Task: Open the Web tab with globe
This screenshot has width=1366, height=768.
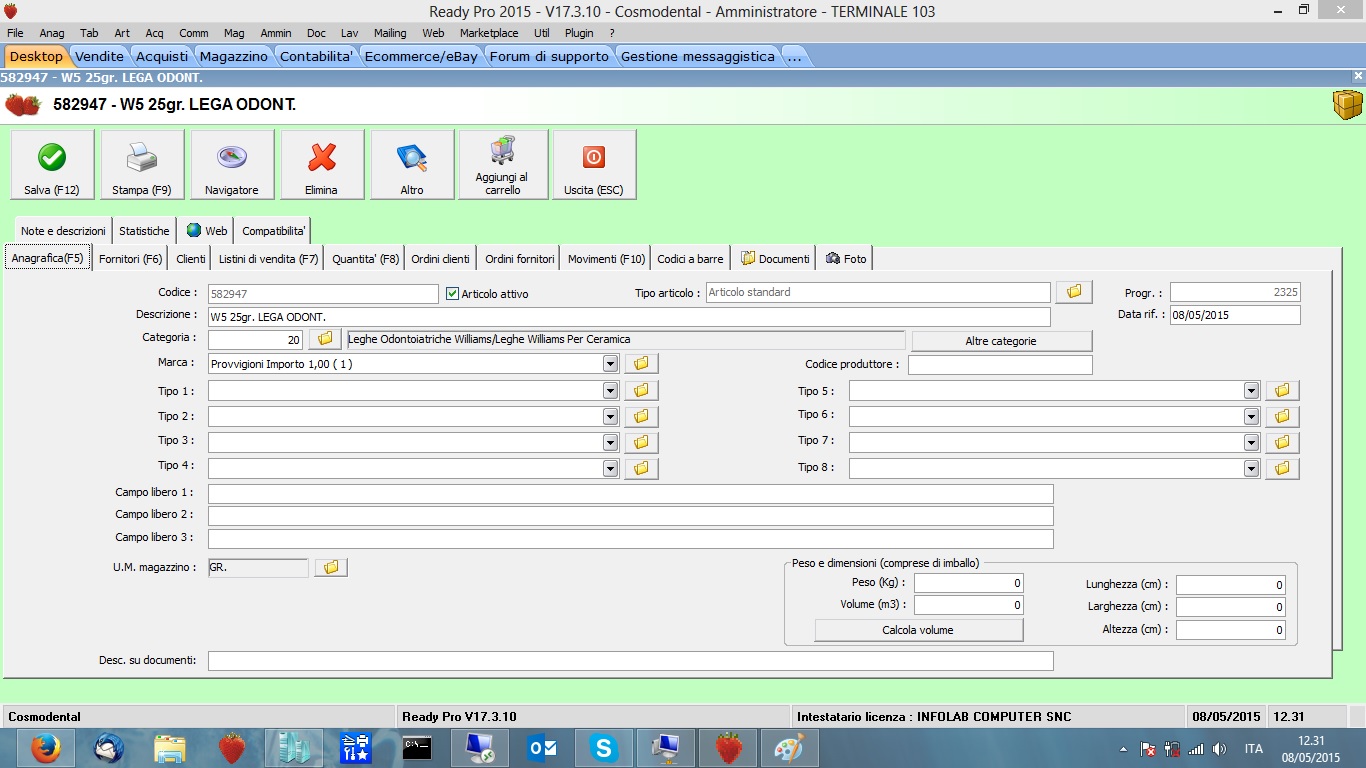Action: (x=207, y=231)
